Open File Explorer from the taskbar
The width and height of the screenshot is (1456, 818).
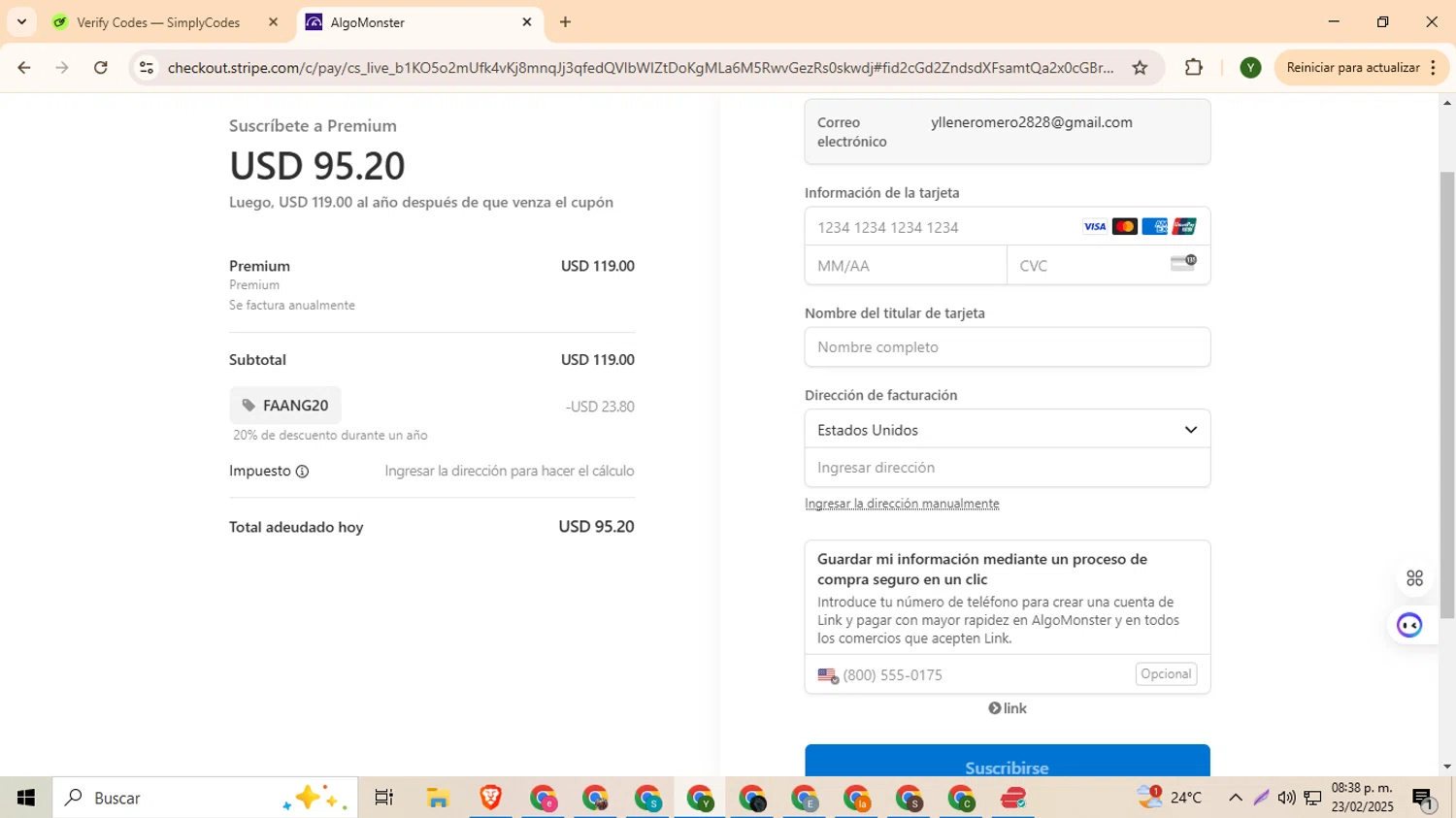(x=438, y=798)
